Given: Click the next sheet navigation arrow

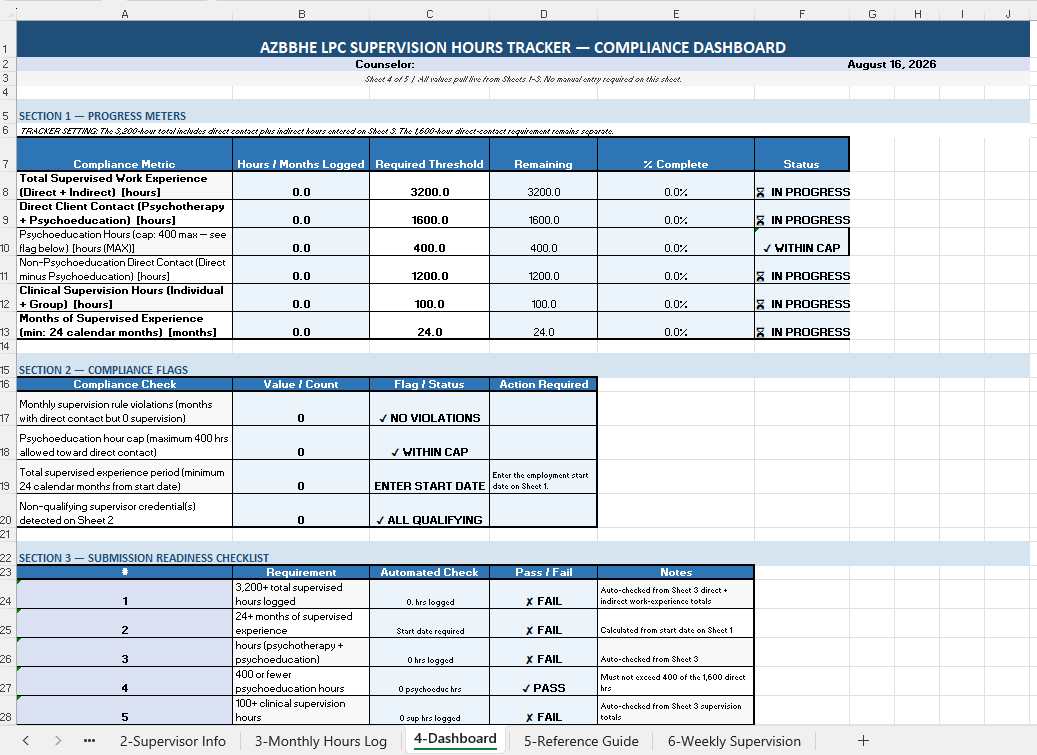Looking at the screenshot, I should 58,741.
